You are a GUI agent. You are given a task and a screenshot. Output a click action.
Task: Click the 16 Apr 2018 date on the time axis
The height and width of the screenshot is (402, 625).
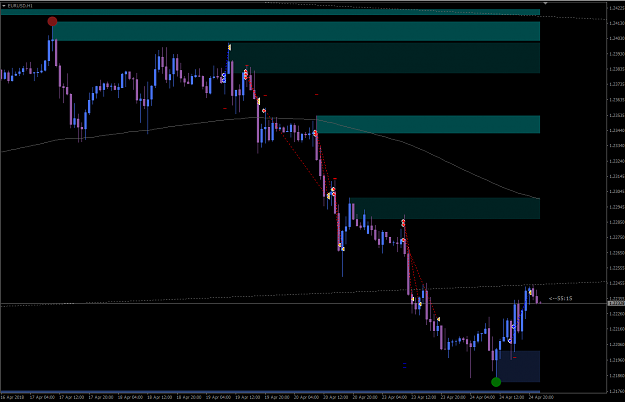point(12,397)
